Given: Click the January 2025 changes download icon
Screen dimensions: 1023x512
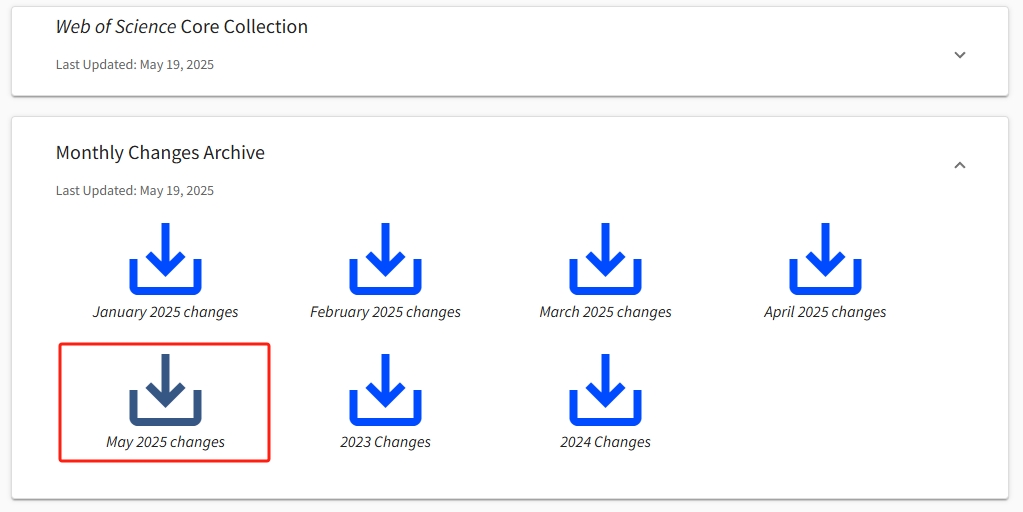Looking at the screenshot, I should click(x=165, y=258).
